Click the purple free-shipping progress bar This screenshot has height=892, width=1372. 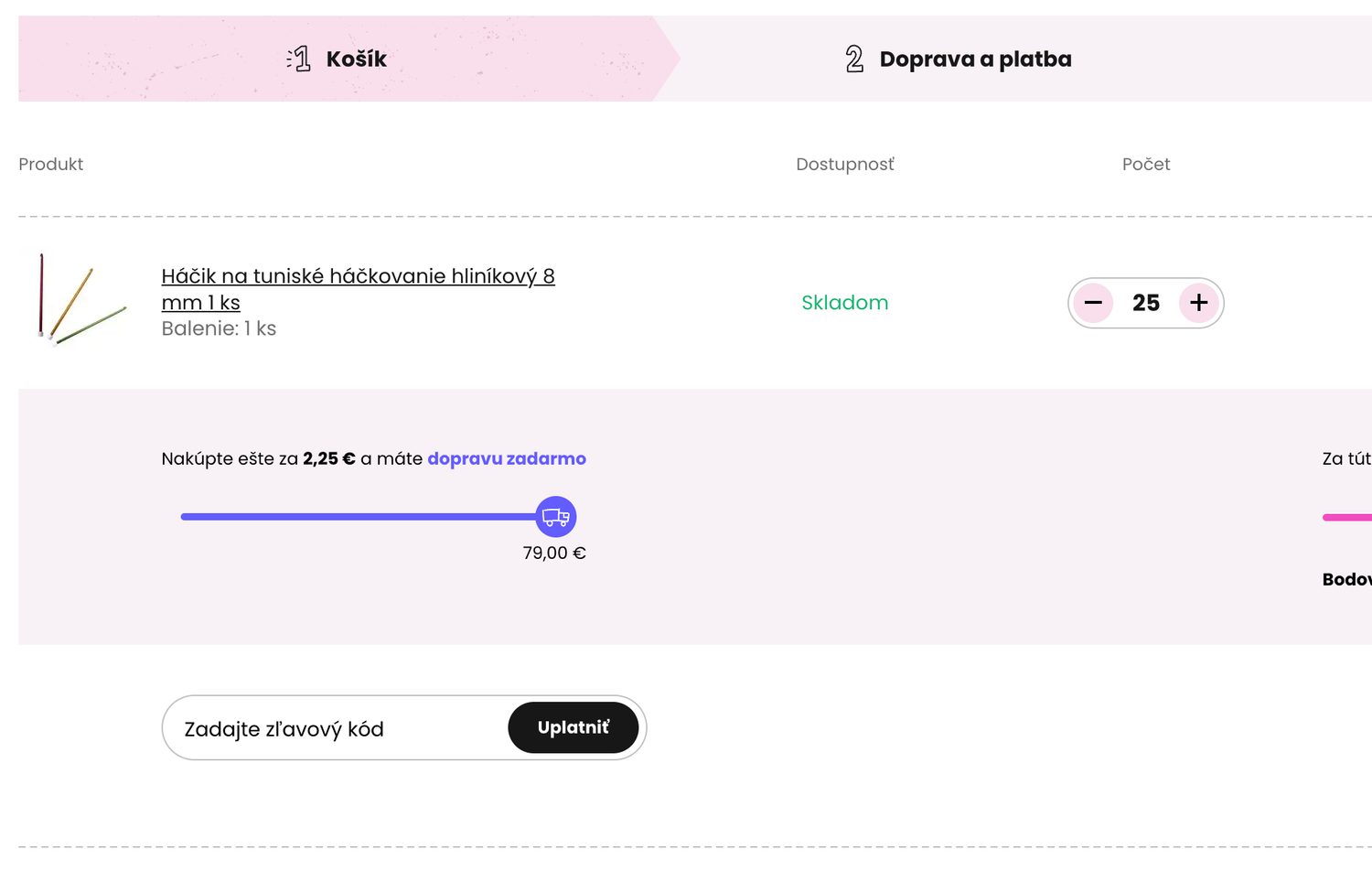pos(357,517)
